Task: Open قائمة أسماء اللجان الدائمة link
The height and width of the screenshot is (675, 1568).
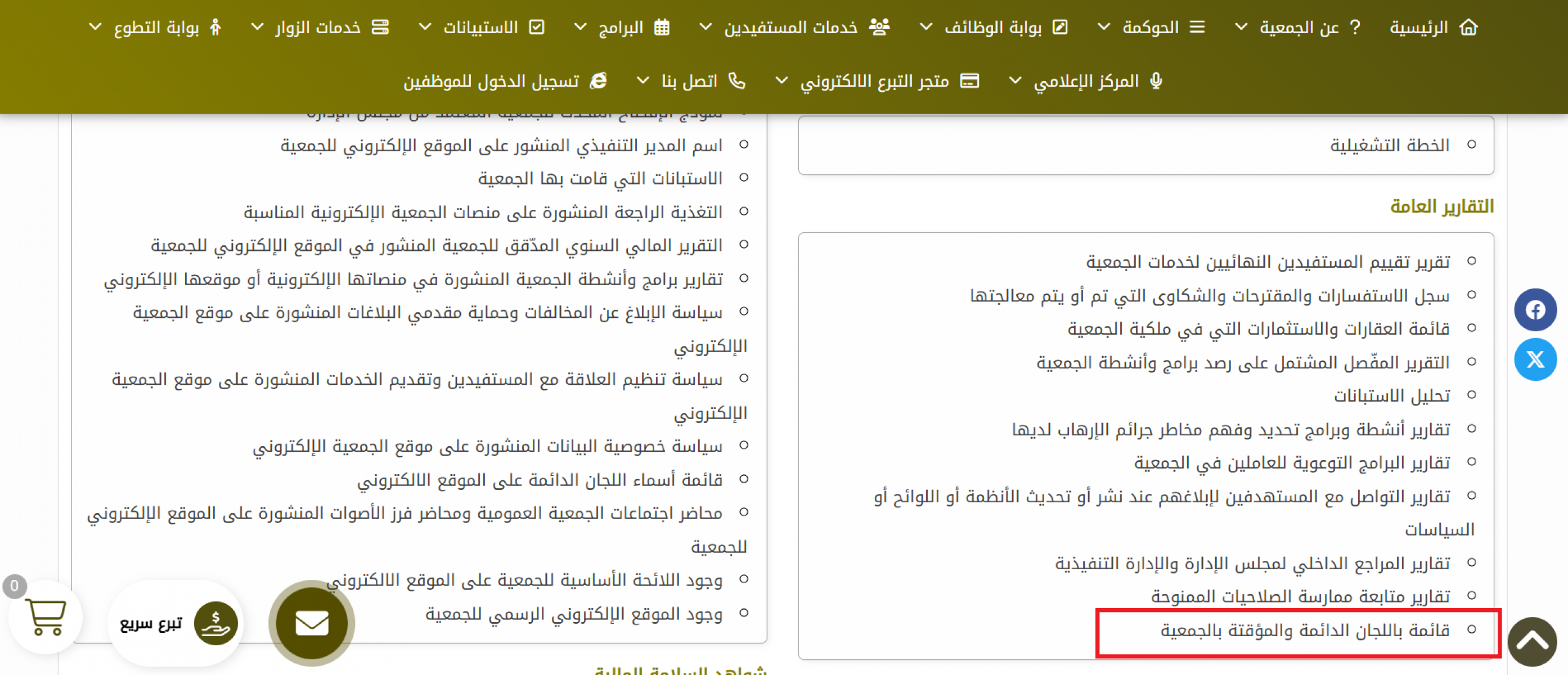Action: (x=541, y=480)
